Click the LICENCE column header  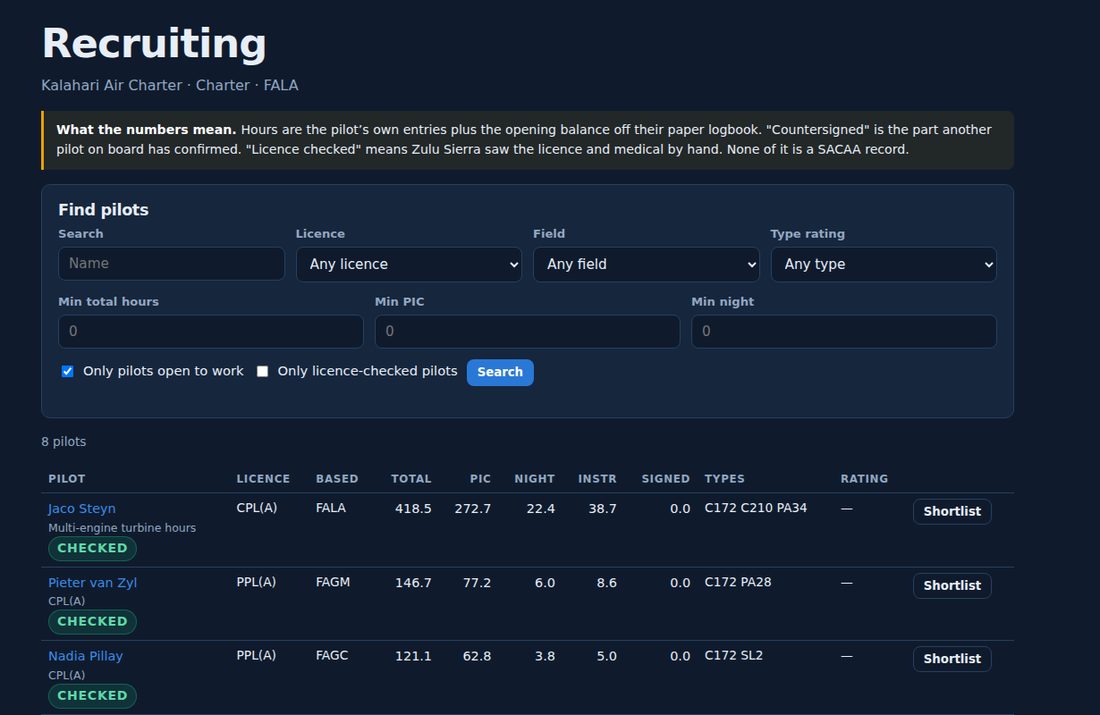point(263,479)
